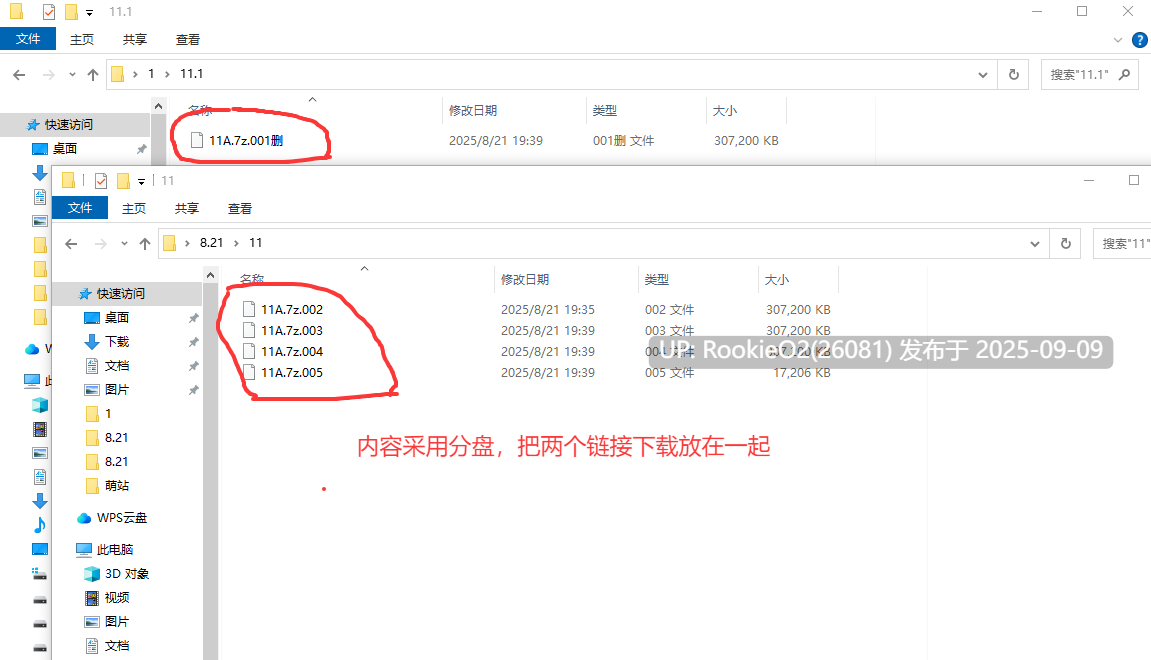Open recent locations dropdown in 11.1 window
Viewport: 1151px width, 660px height.
click(x=72, y=75)
